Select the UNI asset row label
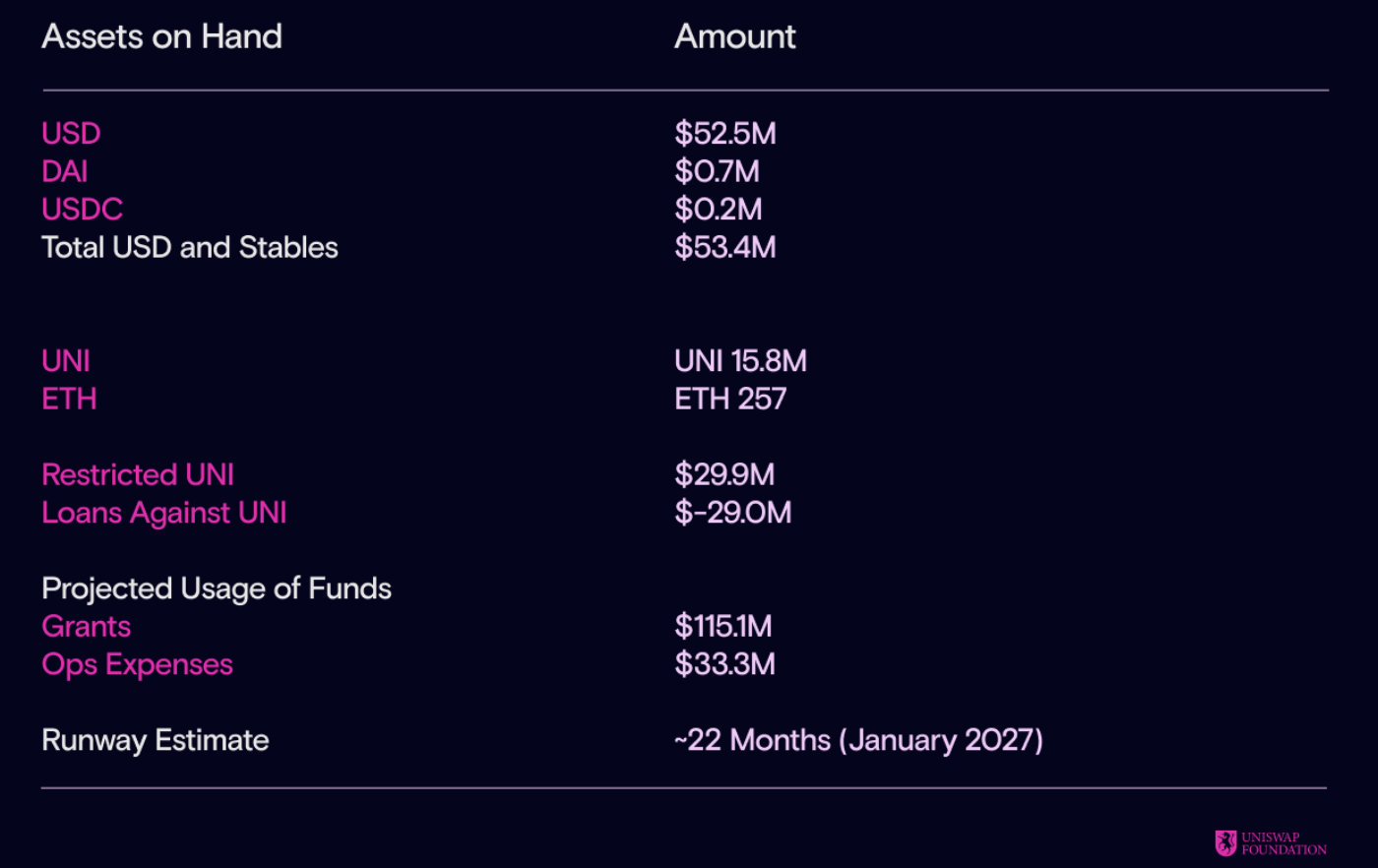This screenshot has width=1378, height=868. [66, 361]
